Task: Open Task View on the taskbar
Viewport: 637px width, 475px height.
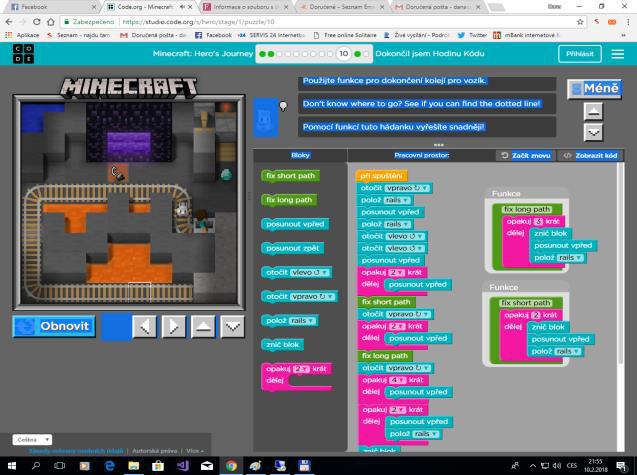Action: pos(60,466)
